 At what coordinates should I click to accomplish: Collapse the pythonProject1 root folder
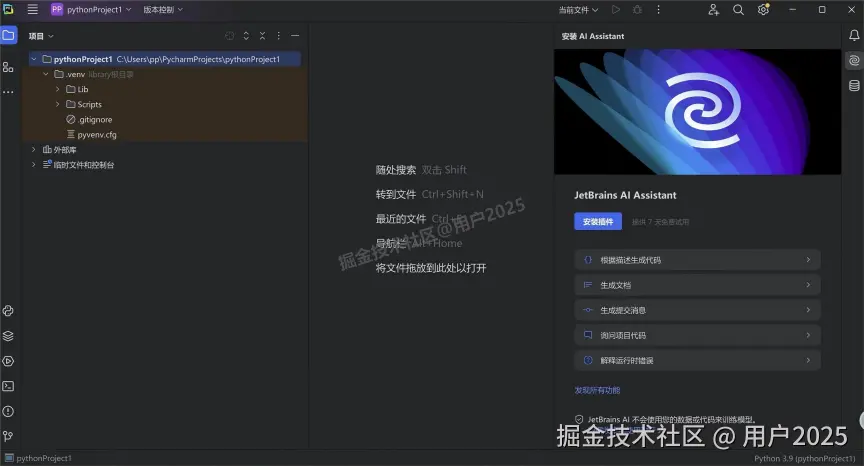(x=34, y=59)
